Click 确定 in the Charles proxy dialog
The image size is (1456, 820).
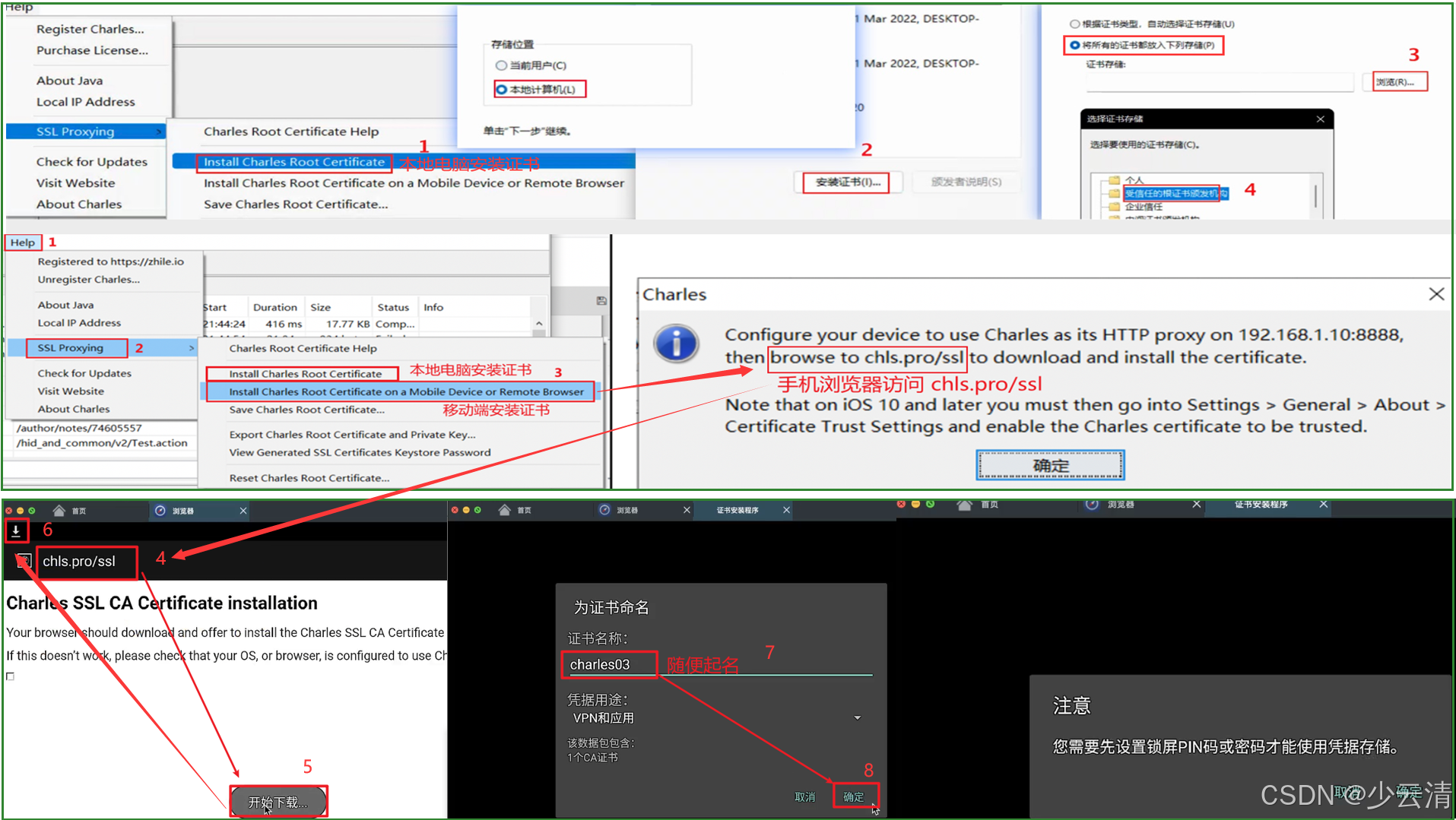click(1051, 465)
